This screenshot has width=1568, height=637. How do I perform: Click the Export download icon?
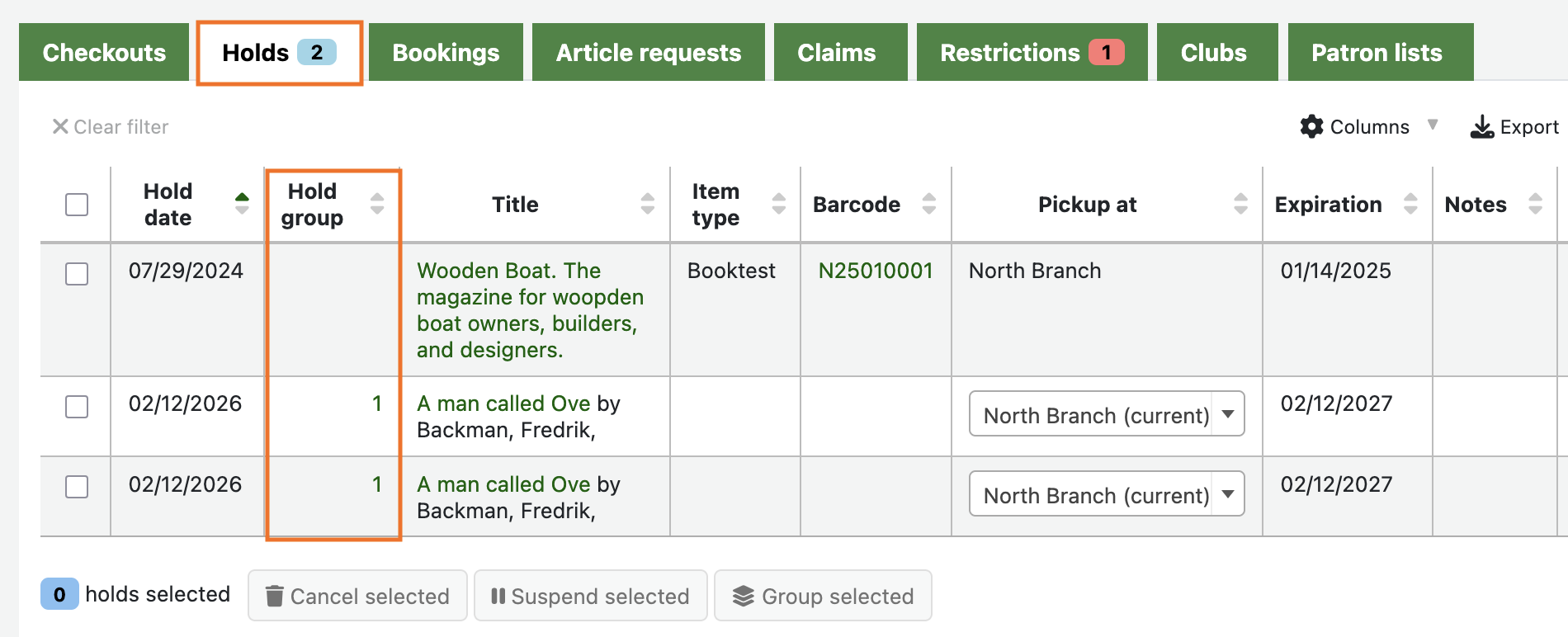click(x=1482, y=126)
